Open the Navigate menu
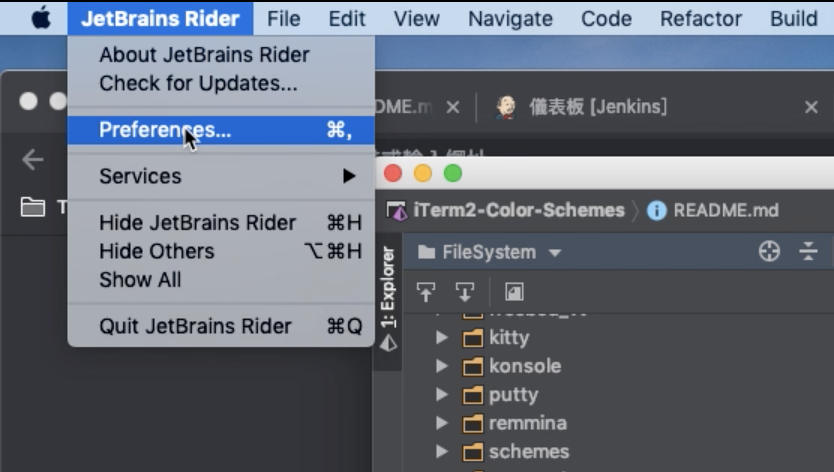Viewport: 834px width, 472px height. coord(510,19)
